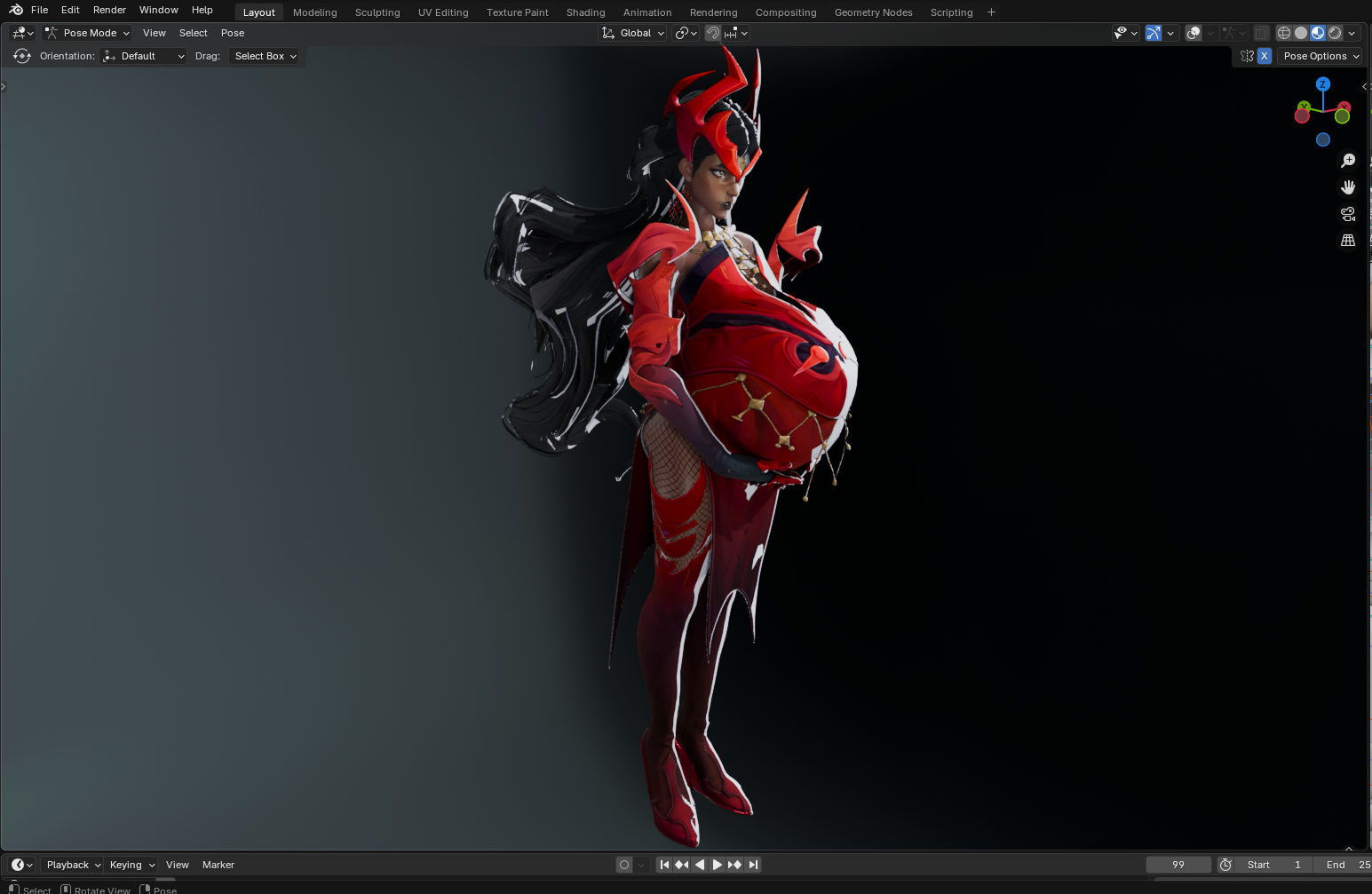Open the Pose menu in viewport header
The height and width of the screenshot is (894, 1372).
pyautogui.click(x=233, y=33)
